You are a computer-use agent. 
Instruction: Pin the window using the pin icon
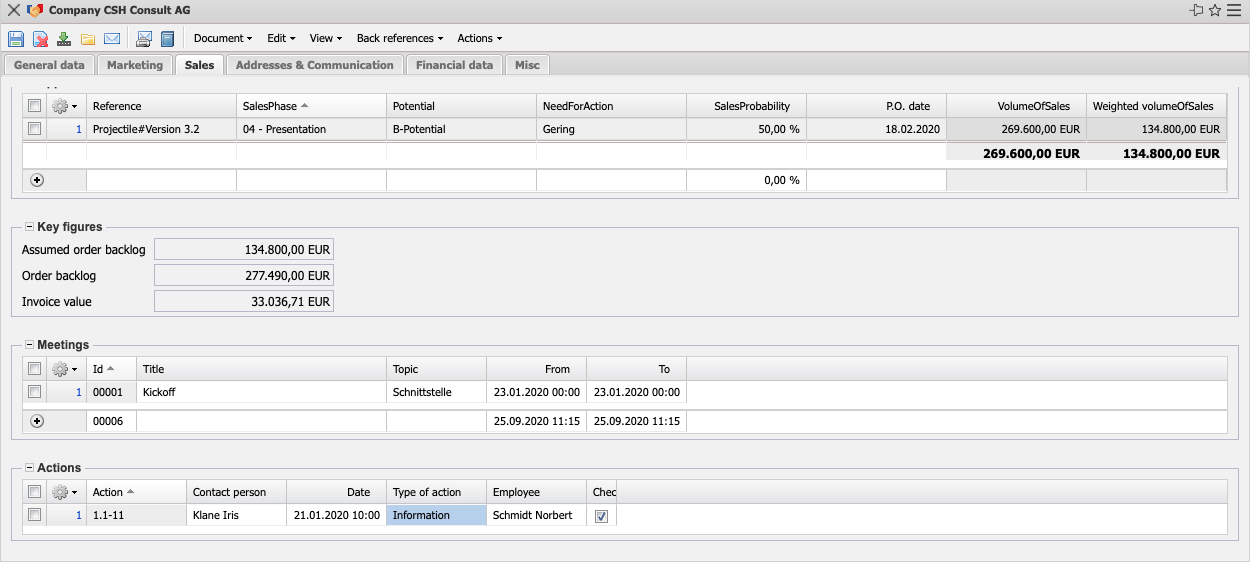click(1196, 10)
